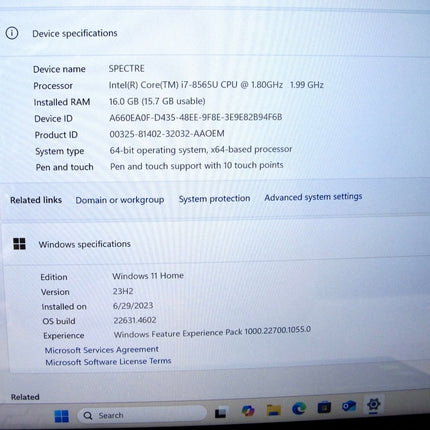Open Domain or workgroup link
The width and height of the screenshot is (430, 430).
(120, 200)
